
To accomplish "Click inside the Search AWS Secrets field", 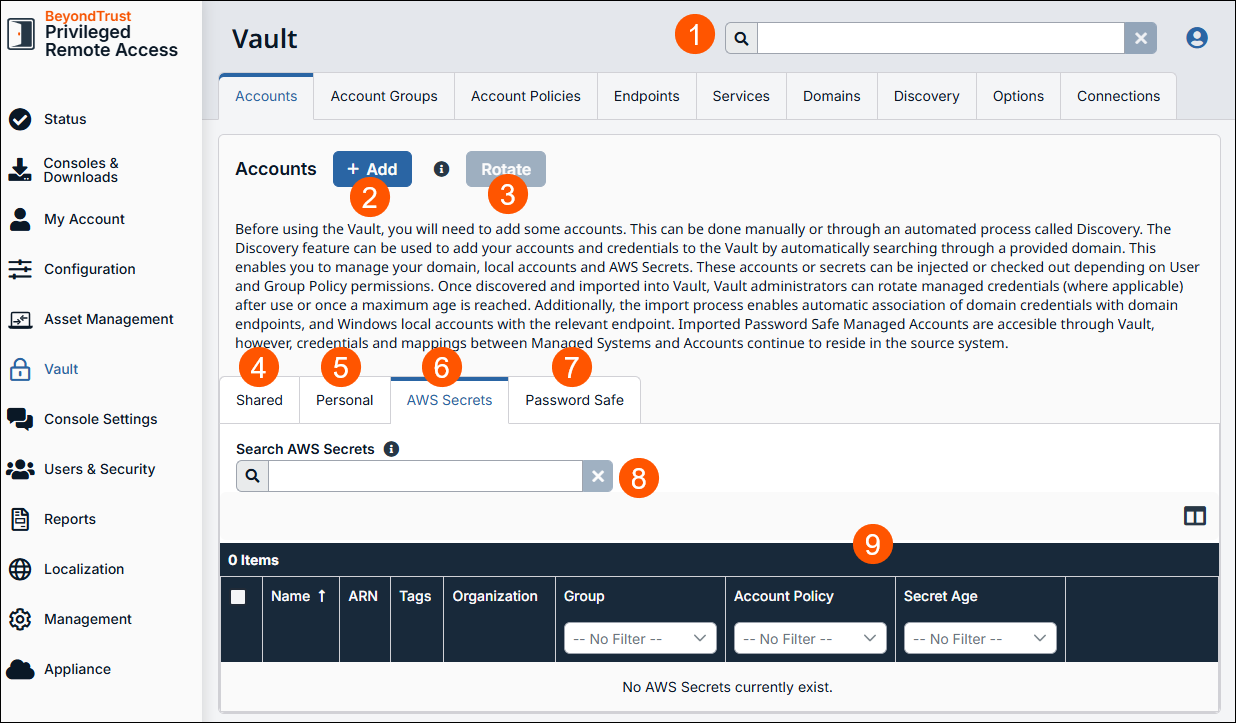I will (425, 476).
